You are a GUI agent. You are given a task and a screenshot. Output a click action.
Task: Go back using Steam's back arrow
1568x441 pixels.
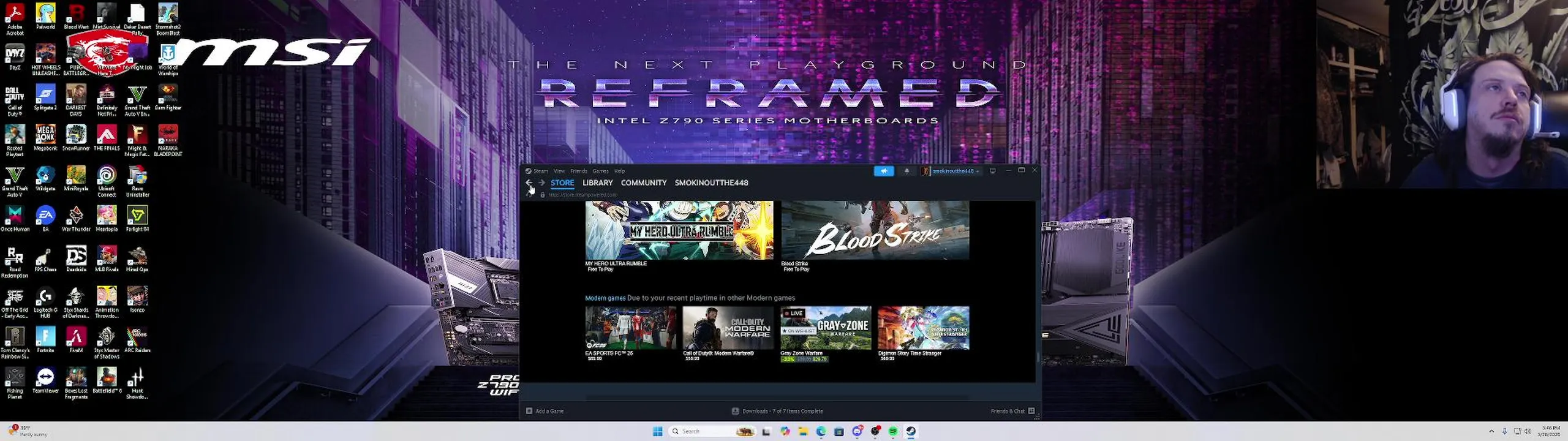click(529, 183)
